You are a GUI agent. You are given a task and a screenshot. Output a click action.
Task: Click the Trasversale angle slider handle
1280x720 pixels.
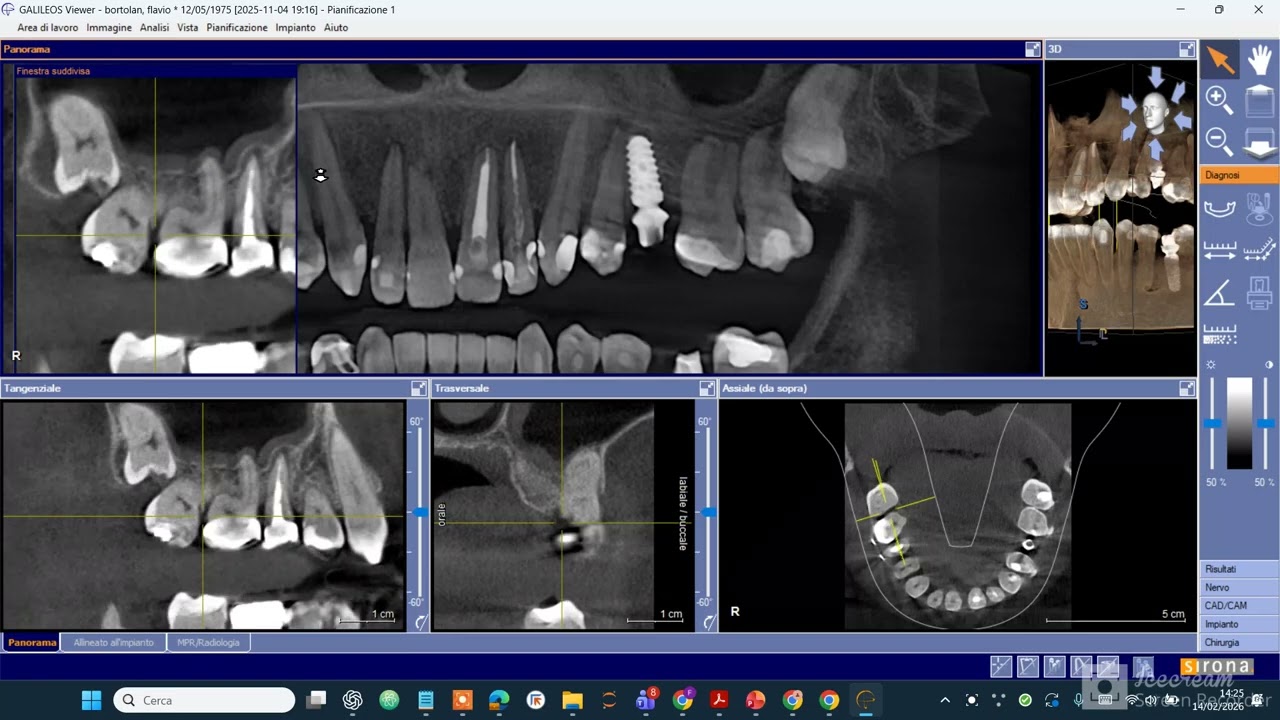tap(709, 512)
